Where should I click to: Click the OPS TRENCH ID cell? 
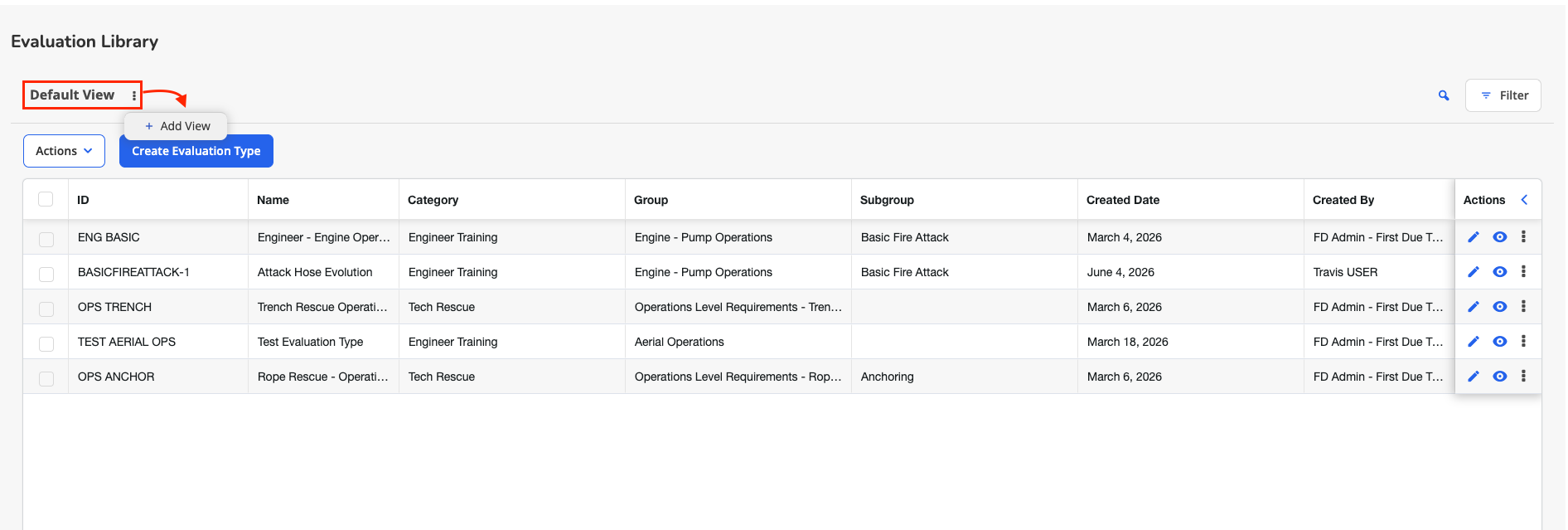[x=158, y=307]
